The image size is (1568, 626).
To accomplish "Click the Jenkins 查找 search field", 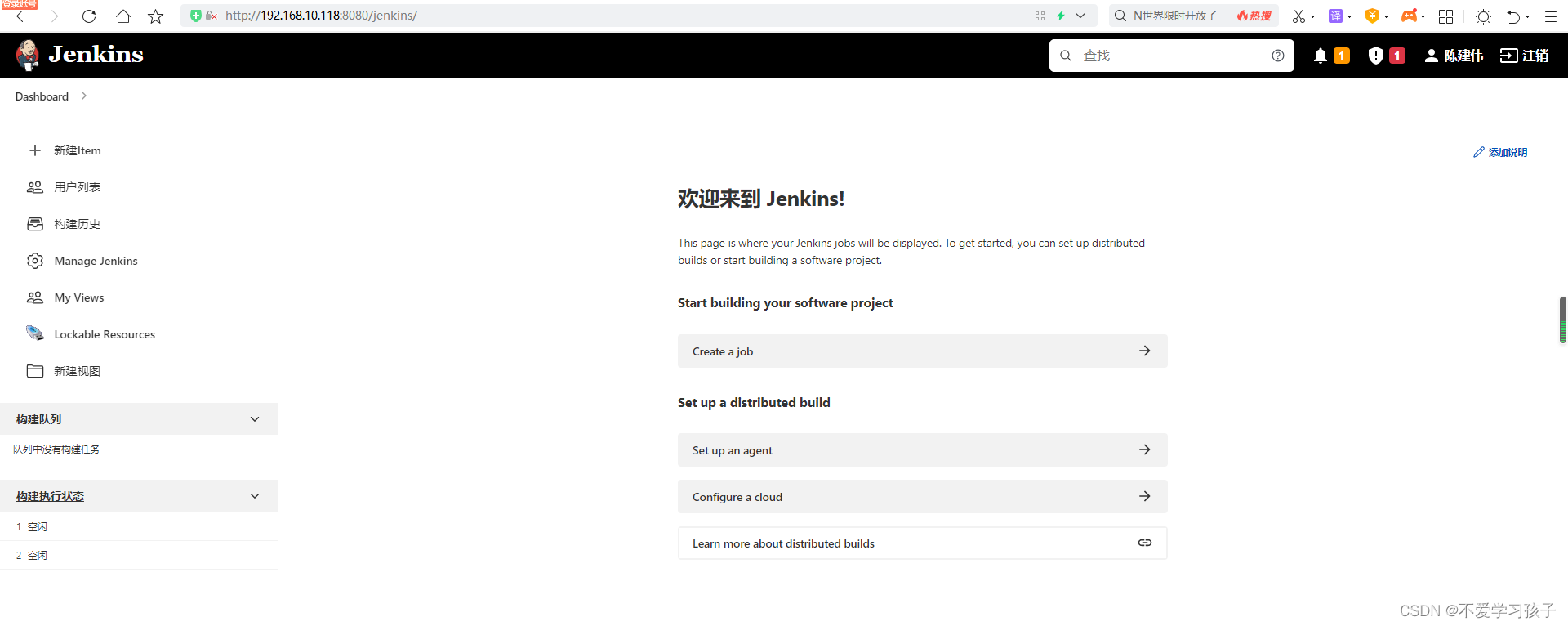I will tap(1172, 56).
